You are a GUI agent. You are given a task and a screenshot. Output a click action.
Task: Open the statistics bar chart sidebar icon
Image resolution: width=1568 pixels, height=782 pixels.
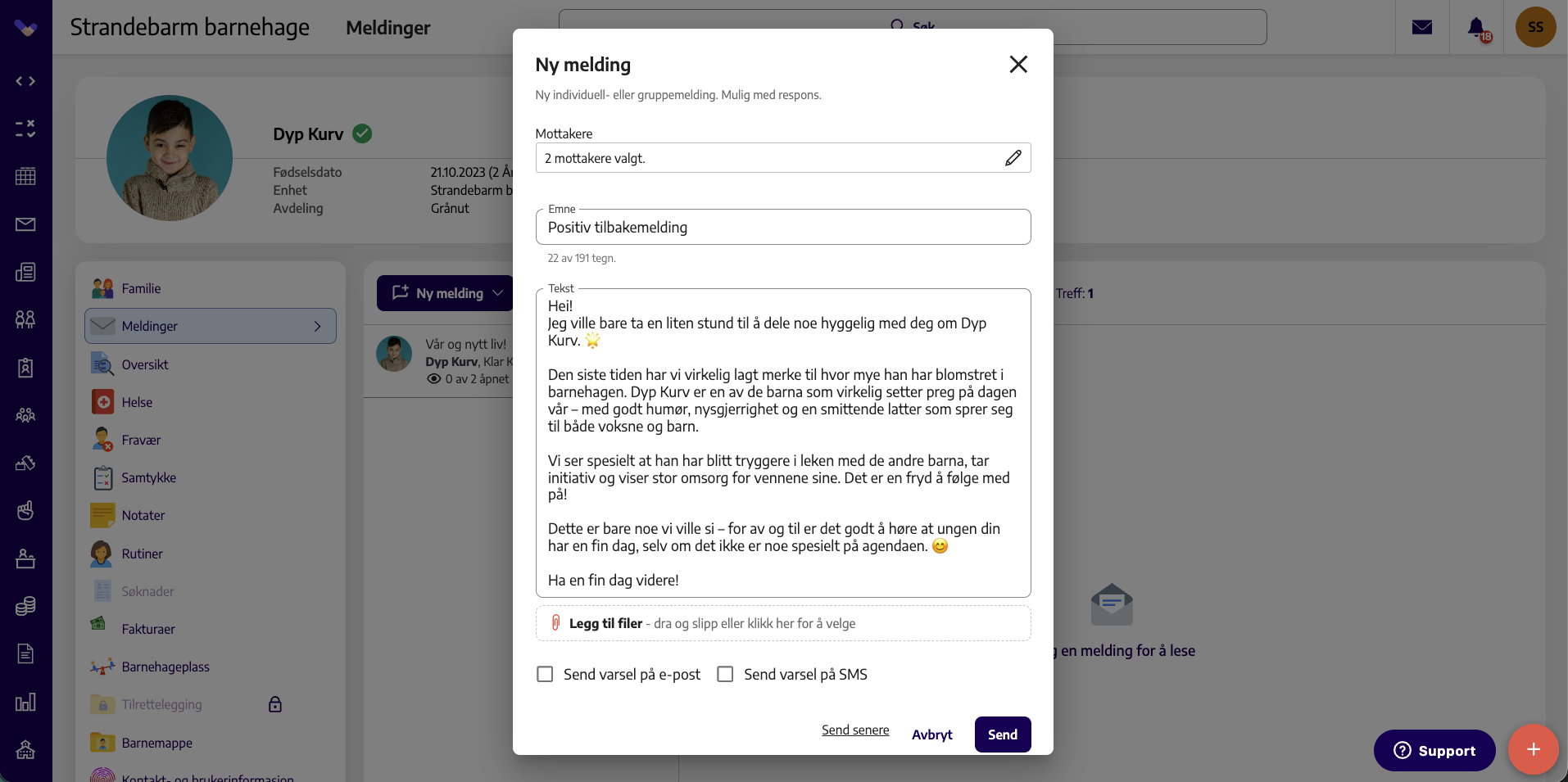coord(25,702)
